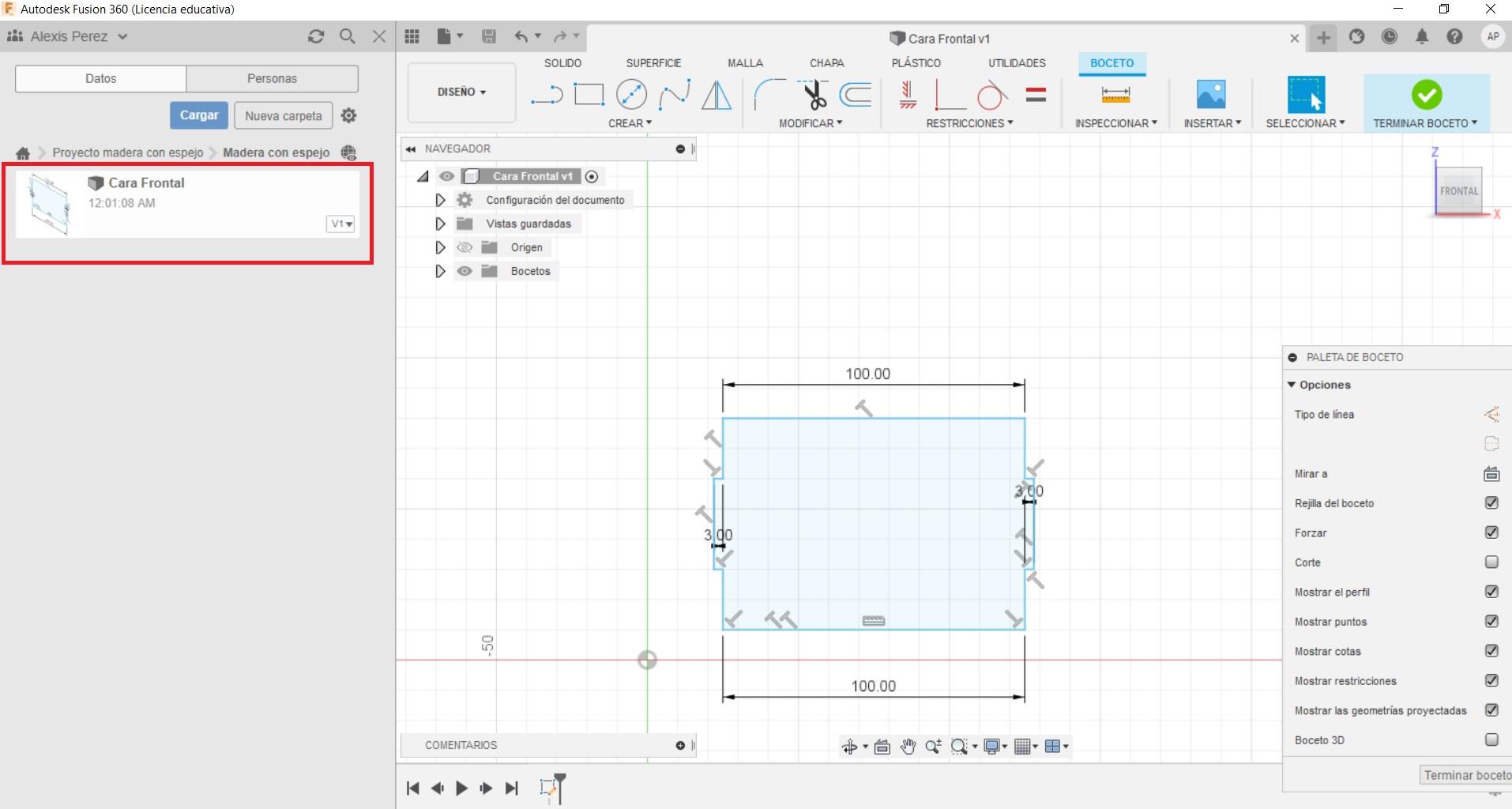Select the Line tool in the Crear panel
1512x809 pixels.
pyautogui.click(x=547, y=96)
